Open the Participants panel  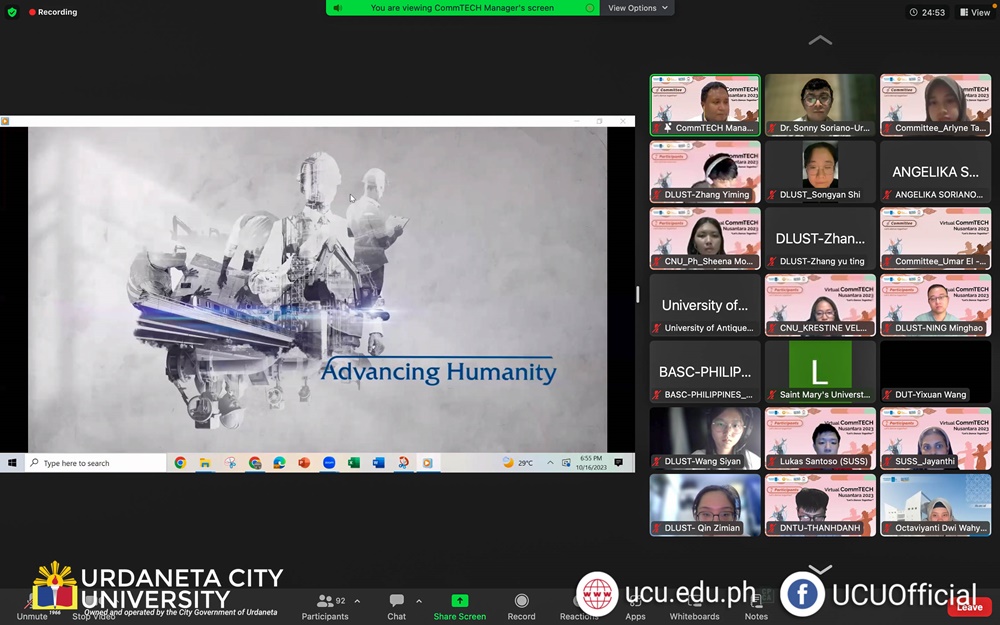click(325, 606)
